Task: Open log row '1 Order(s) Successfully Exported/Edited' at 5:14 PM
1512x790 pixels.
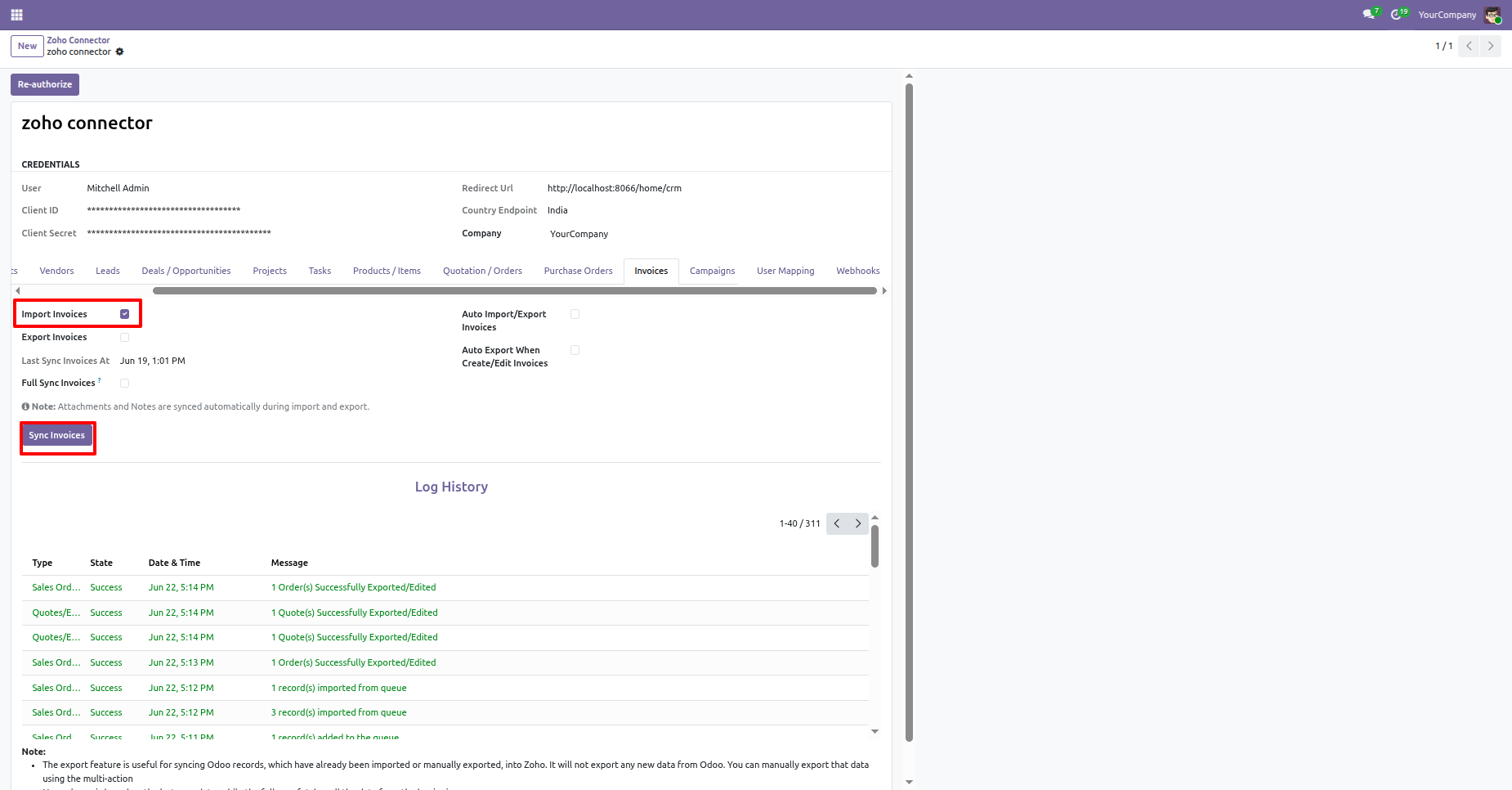Action: 445,587
